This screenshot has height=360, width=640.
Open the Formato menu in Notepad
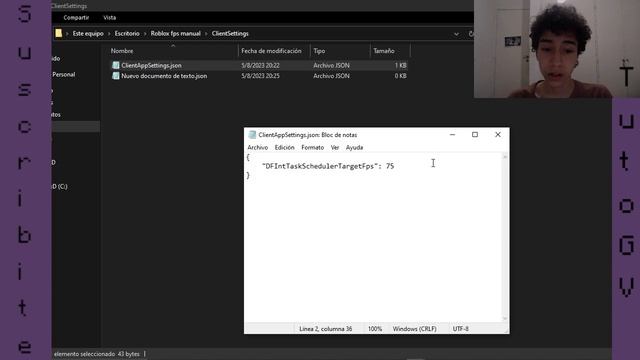click(313, 147)
